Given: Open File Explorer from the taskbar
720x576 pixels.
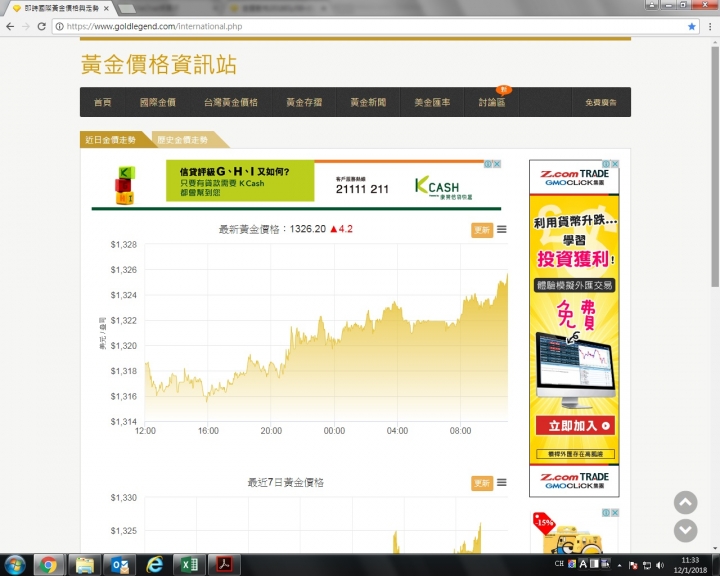Looking at the screenshot, I should [85, 565].
